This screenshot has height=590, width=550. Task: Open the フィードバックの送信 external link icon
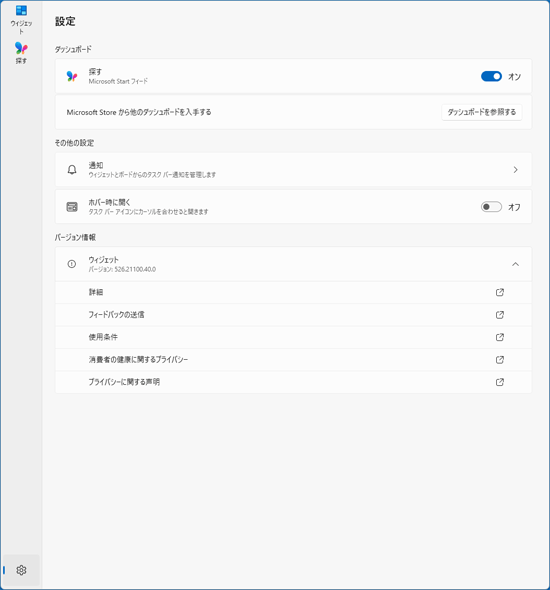coord(500,315)
